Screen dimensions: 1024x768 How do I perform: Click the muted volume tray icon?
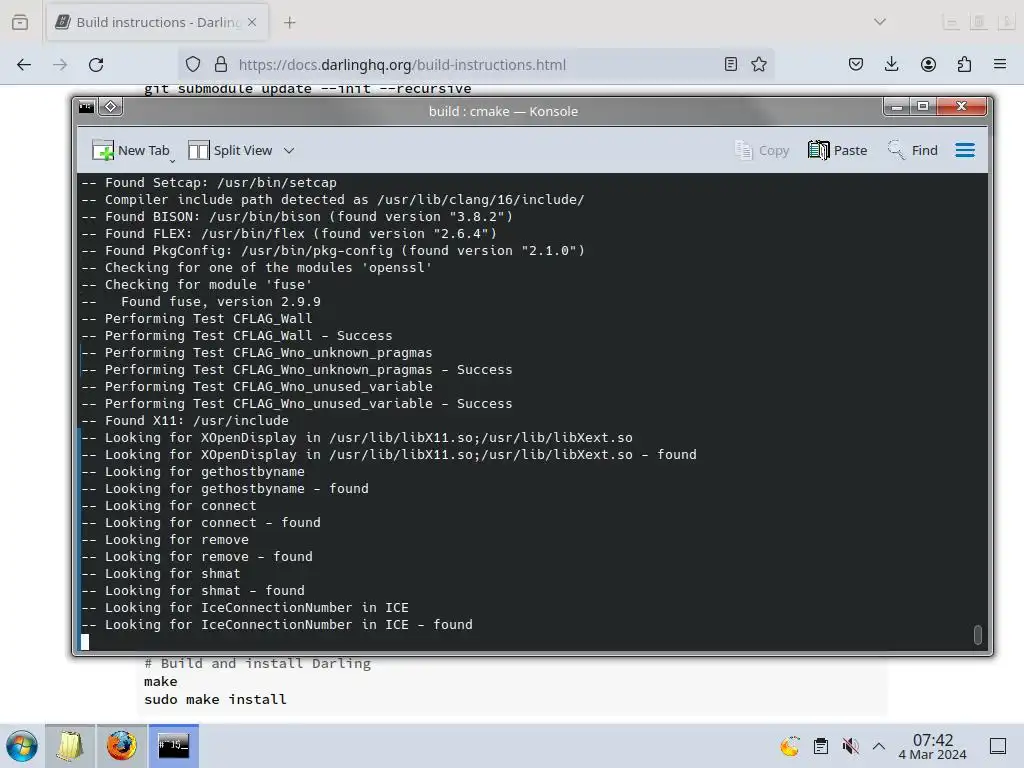(x=850, y=746)
